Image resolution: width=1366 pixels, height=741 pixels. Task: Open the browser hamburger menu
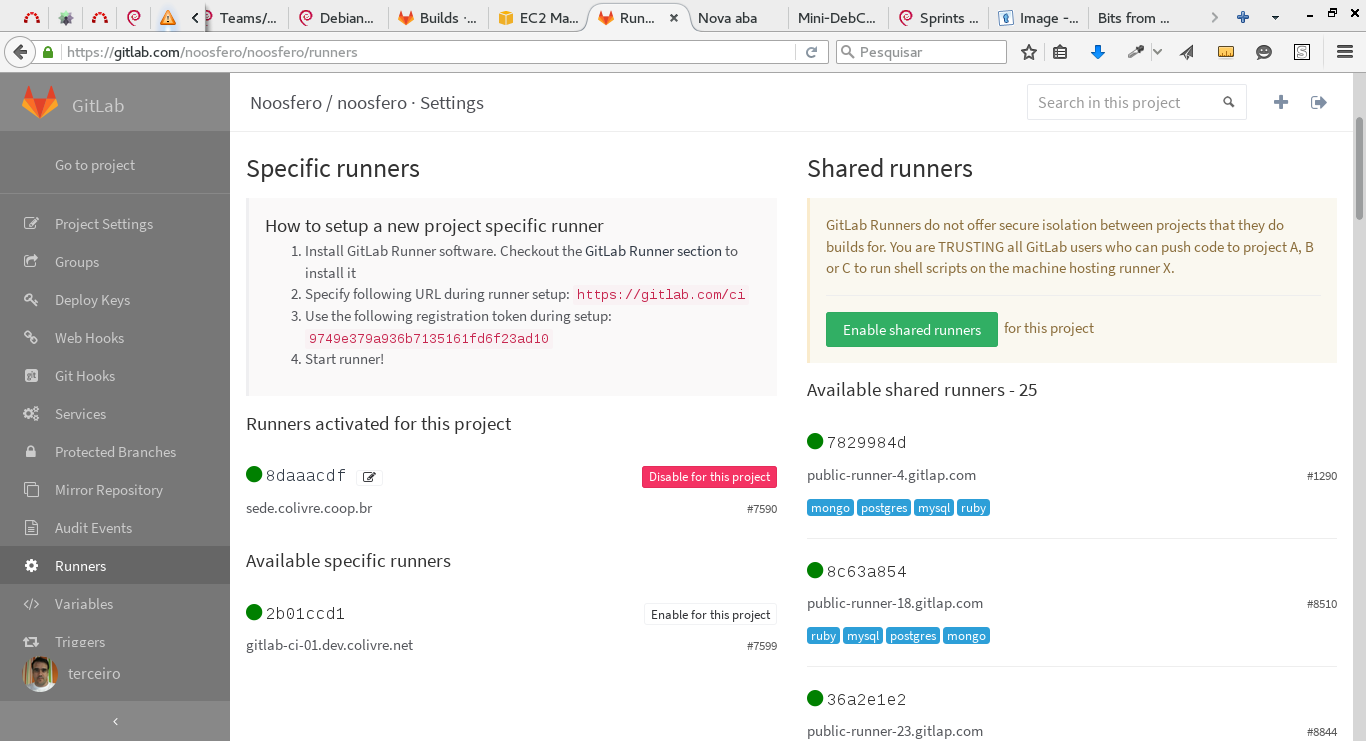pyautogui.click(x=1345, y=52)
